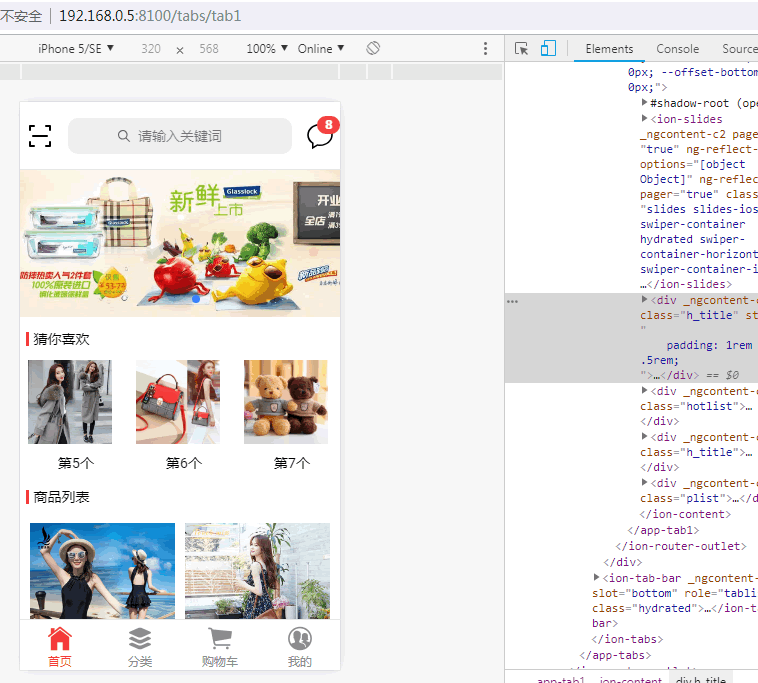Open the beach swimsuit product image

102,571
